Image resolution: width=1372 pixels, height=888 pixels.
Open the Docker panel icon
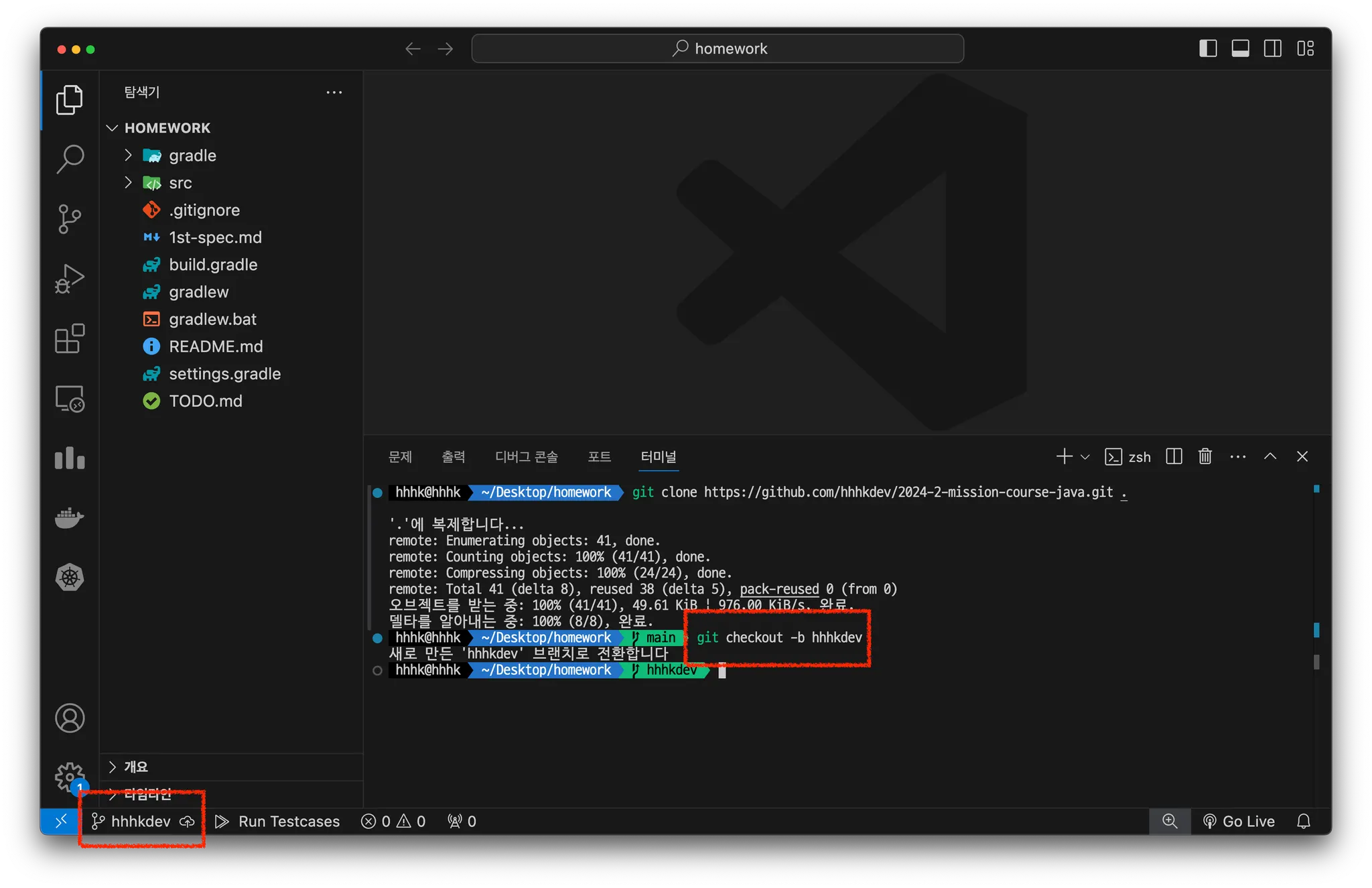tap(70, 518)
